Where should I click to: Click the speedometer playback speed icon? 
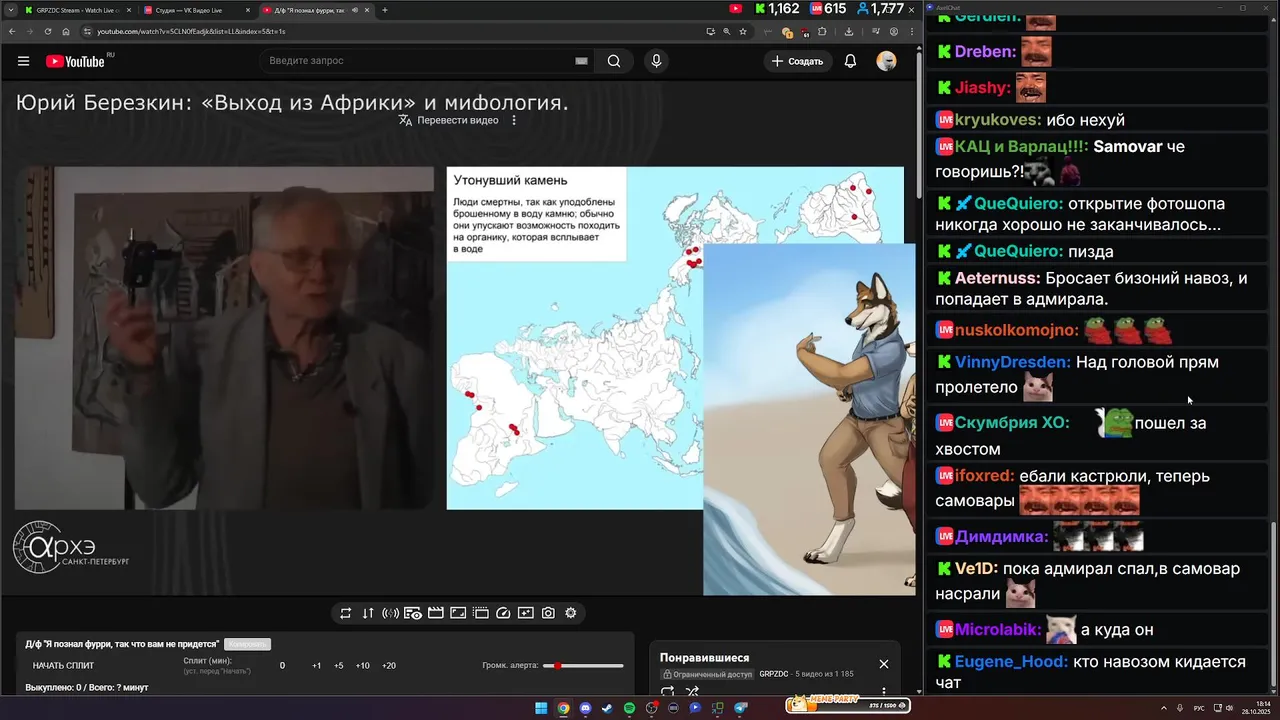(503, 613)
